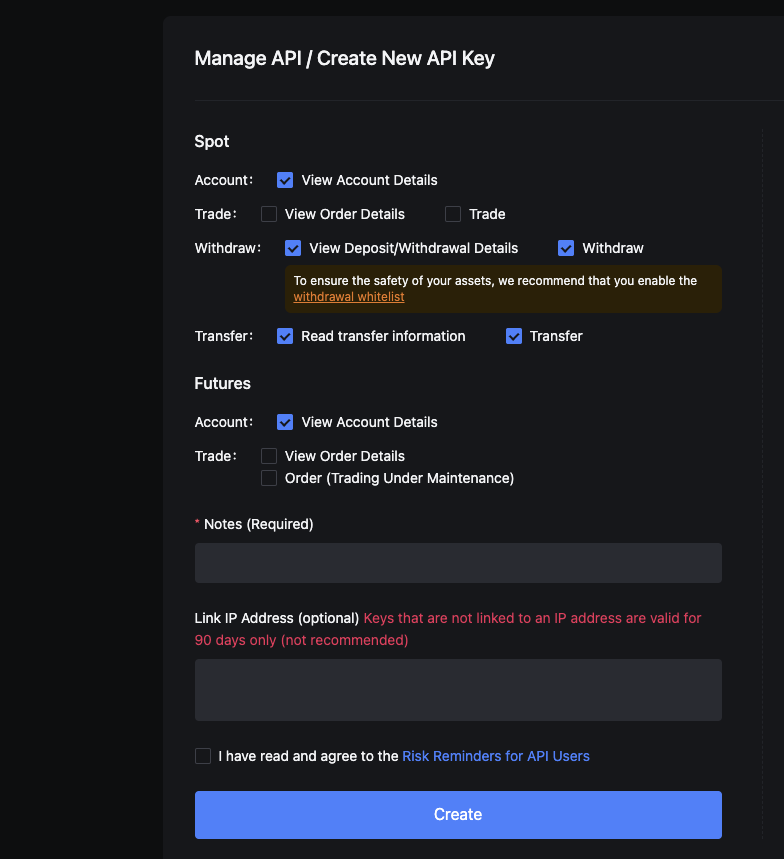Viewport: 784px width, 859px height.
Task: Open the withdrawal whitelist link
Action: click(349, 297)
